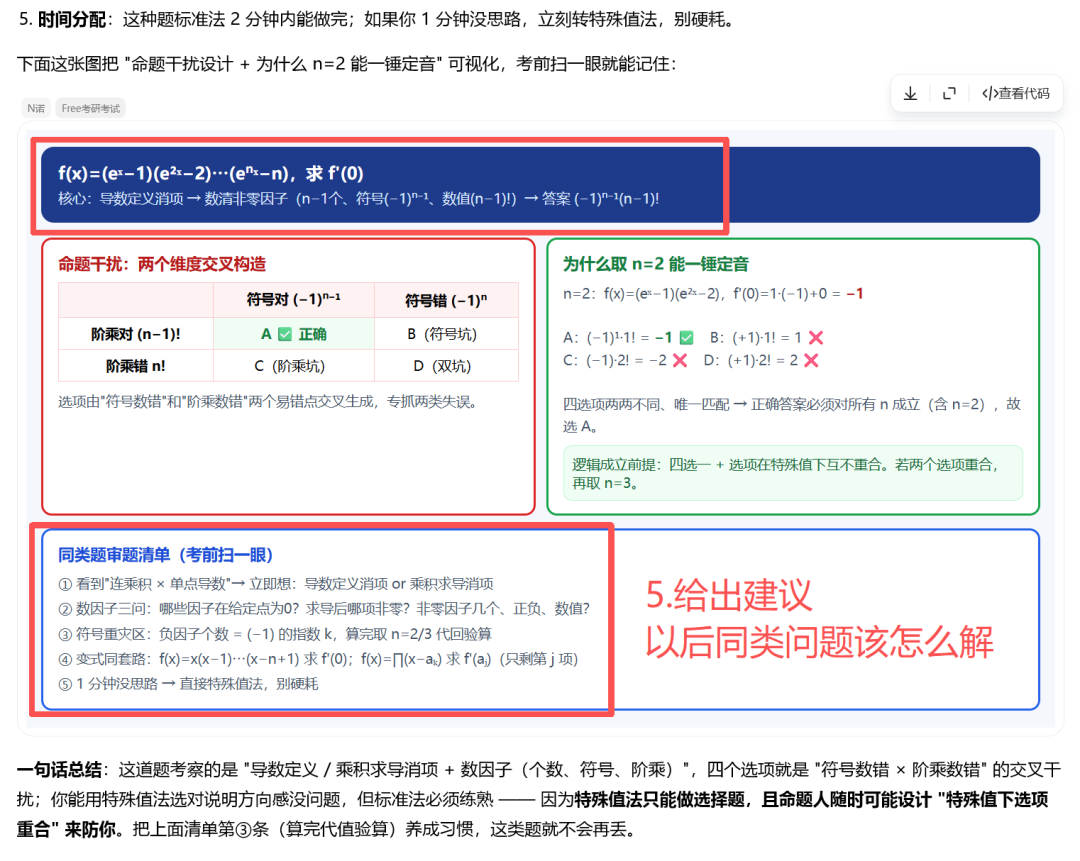Click checklist item ① 看到"连乘积 × 单点导数"

pyautogui.click(x=276, y=584)
